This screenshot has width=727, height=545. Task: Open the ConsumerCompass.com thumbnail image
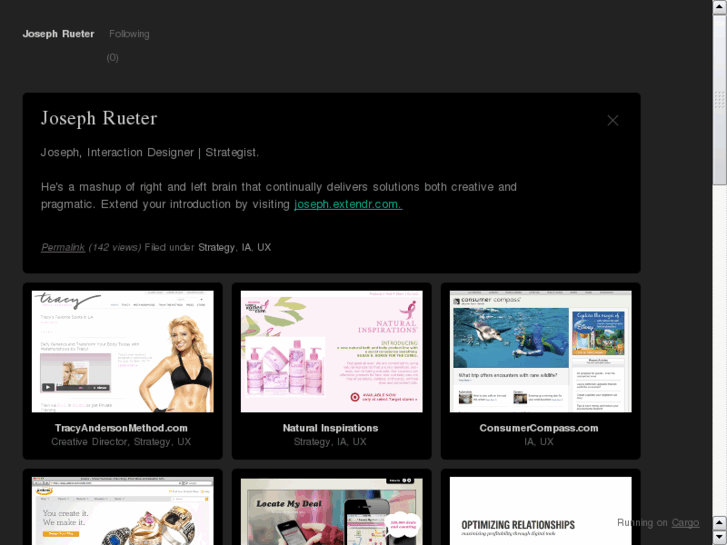point(541,351)
